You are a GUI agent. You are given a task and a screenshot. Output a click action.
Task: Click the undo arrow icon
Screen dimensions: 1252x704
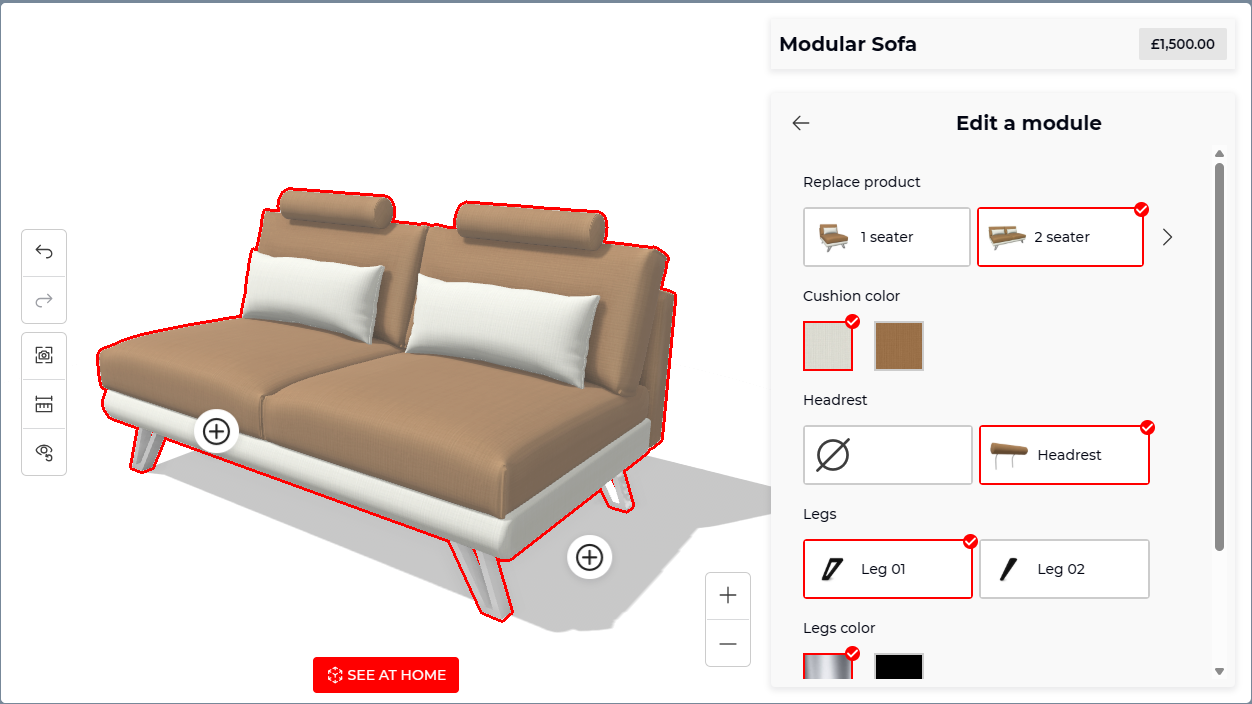click(44, 252)
